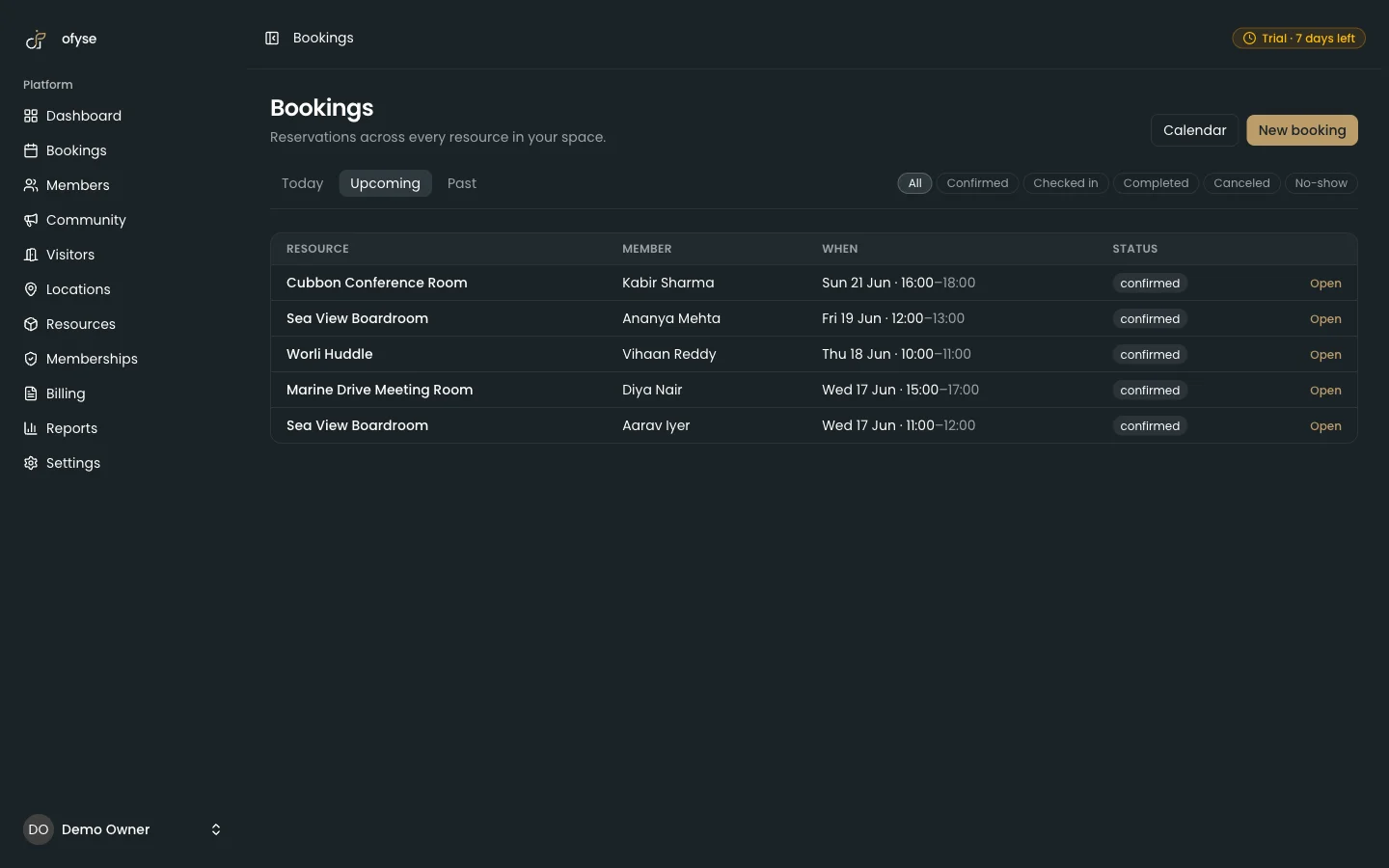Open Locations page label
1389x868 pixels.
[78, 289]
